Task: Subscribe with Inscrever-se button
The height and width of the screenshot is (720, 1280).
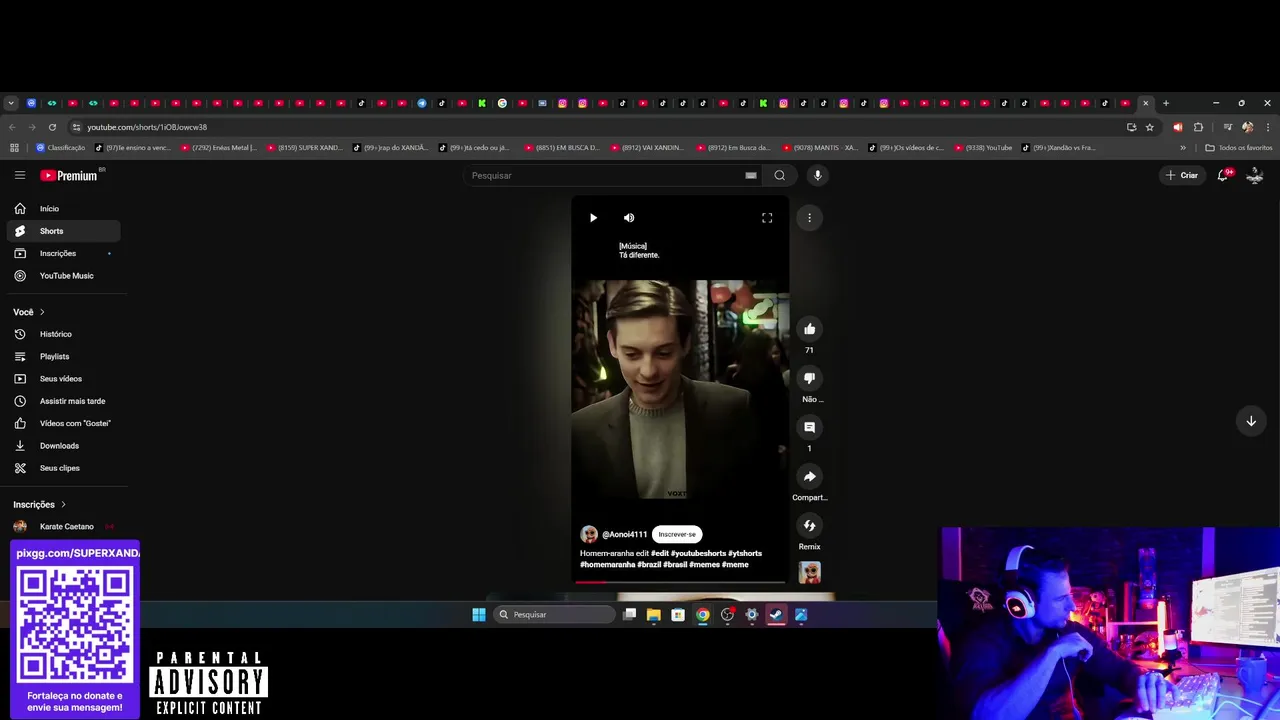Action: tap(677, 534)
